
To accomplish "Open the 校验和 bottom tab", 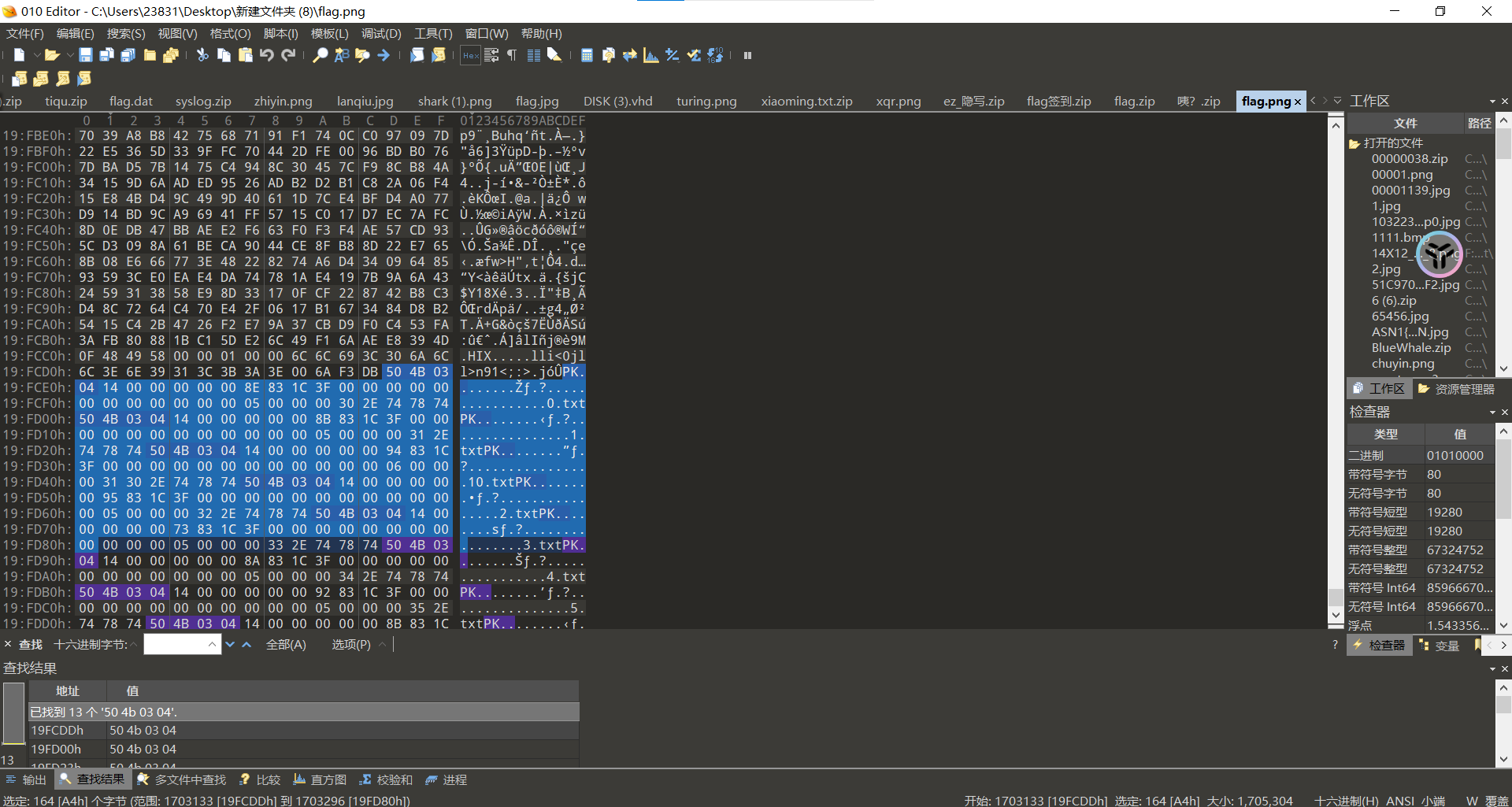I will (386, 779).
